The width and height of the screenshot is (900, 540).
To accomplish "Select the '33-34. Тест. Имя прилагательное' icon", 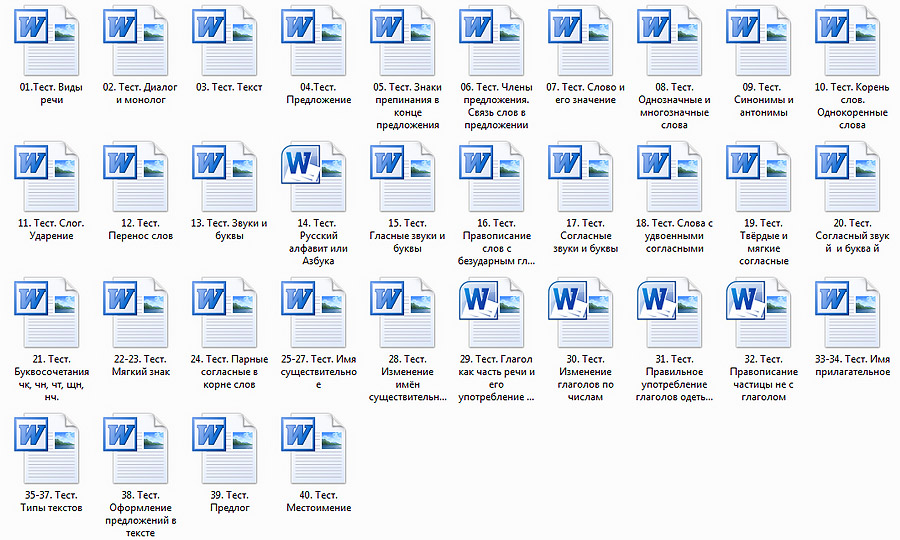I will (848, 313).
